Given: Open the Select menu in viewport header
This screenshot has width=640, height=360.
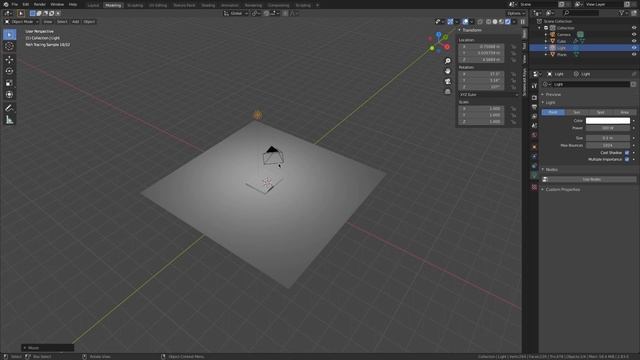Looking at the screenshot, I should coord(62,22).
